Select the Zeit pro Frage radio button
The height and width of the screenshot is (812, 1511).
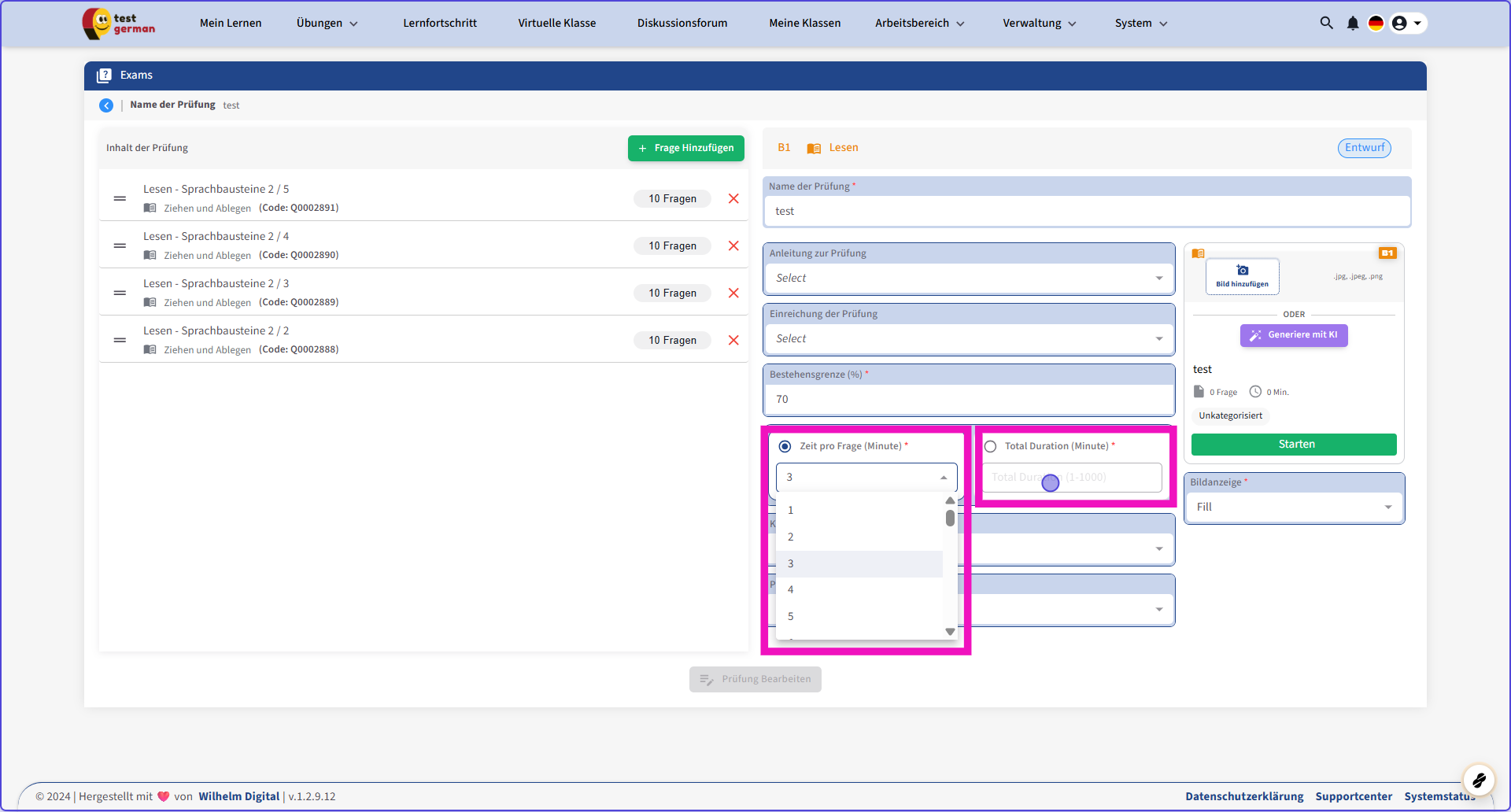pyautogui.click(x=785, y=446)
